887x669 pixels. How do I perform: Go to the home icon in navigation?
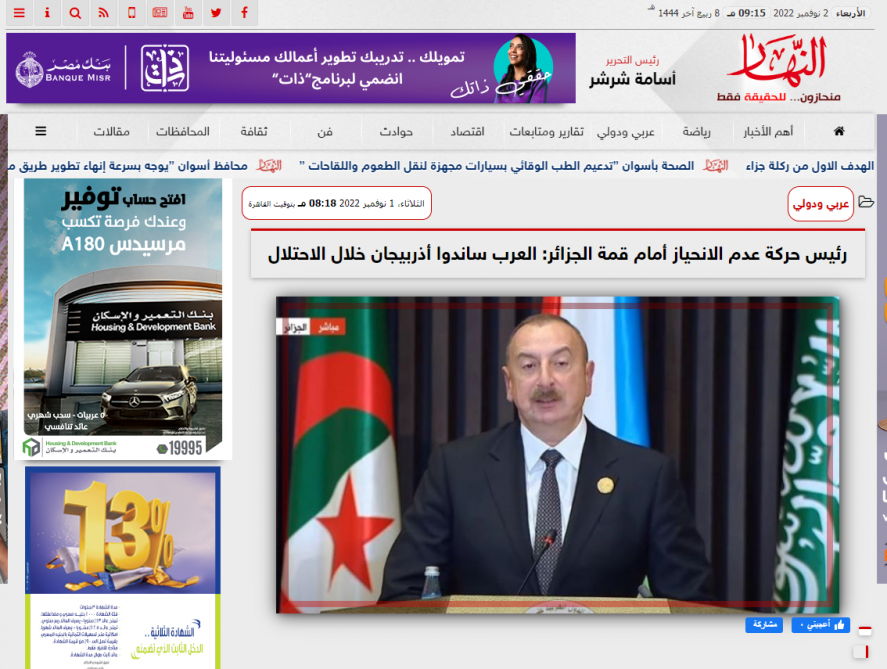pyautogui.click(x=838, y=132)
